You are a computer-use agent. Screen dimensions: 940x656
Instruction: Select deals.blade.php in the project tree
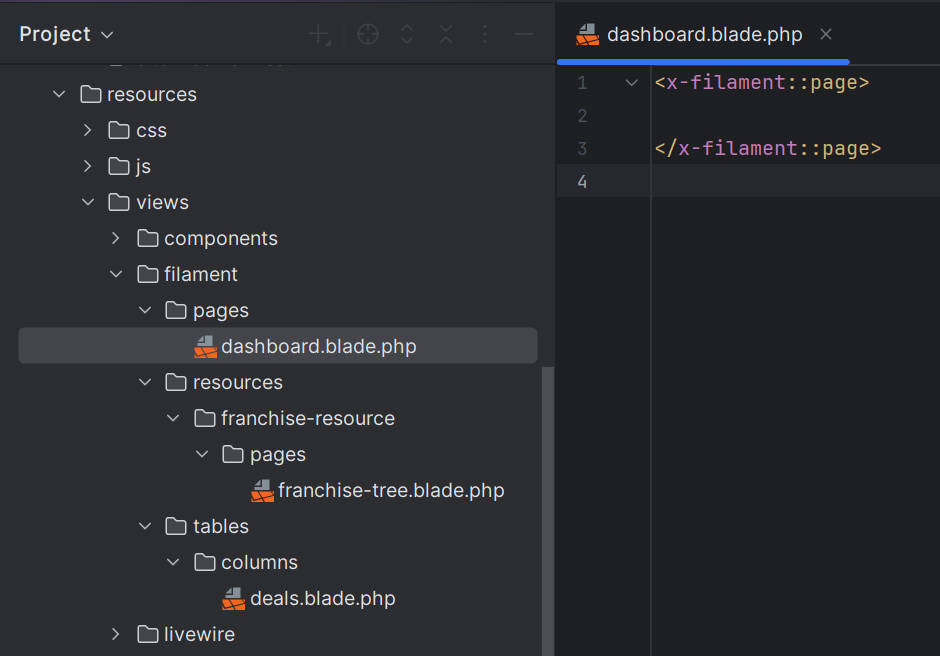pos(322,599)
